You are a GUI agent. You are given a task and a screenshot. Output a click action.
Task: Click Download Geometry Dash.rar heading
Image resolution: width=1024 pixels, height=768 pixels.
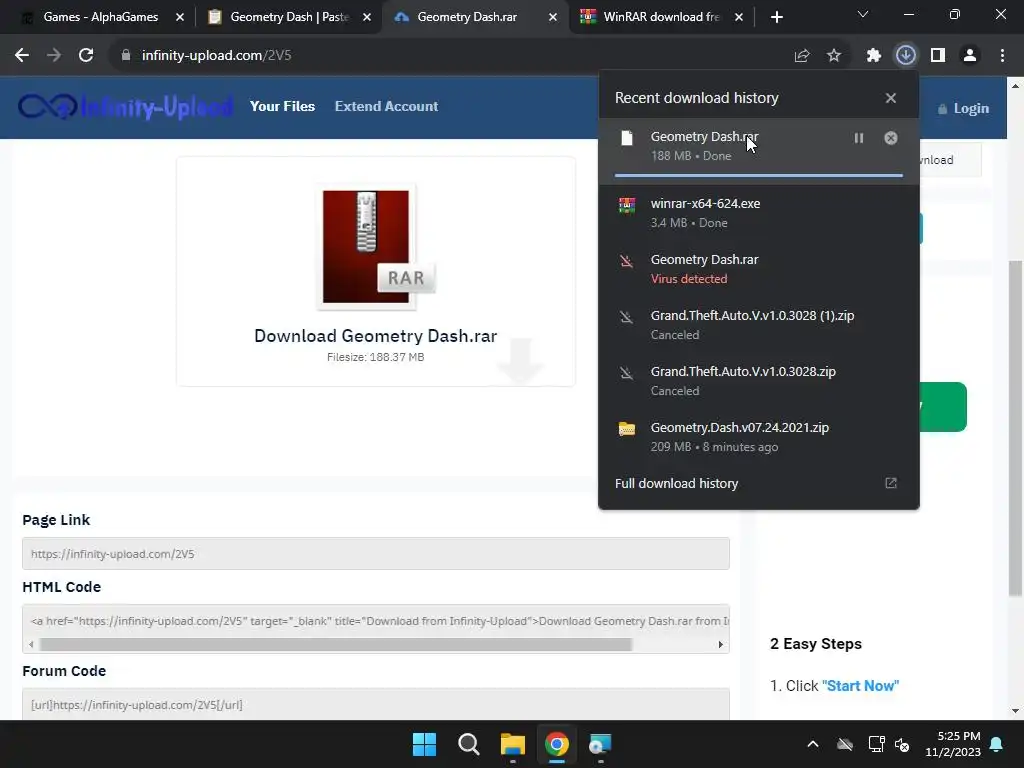point(376,336)
